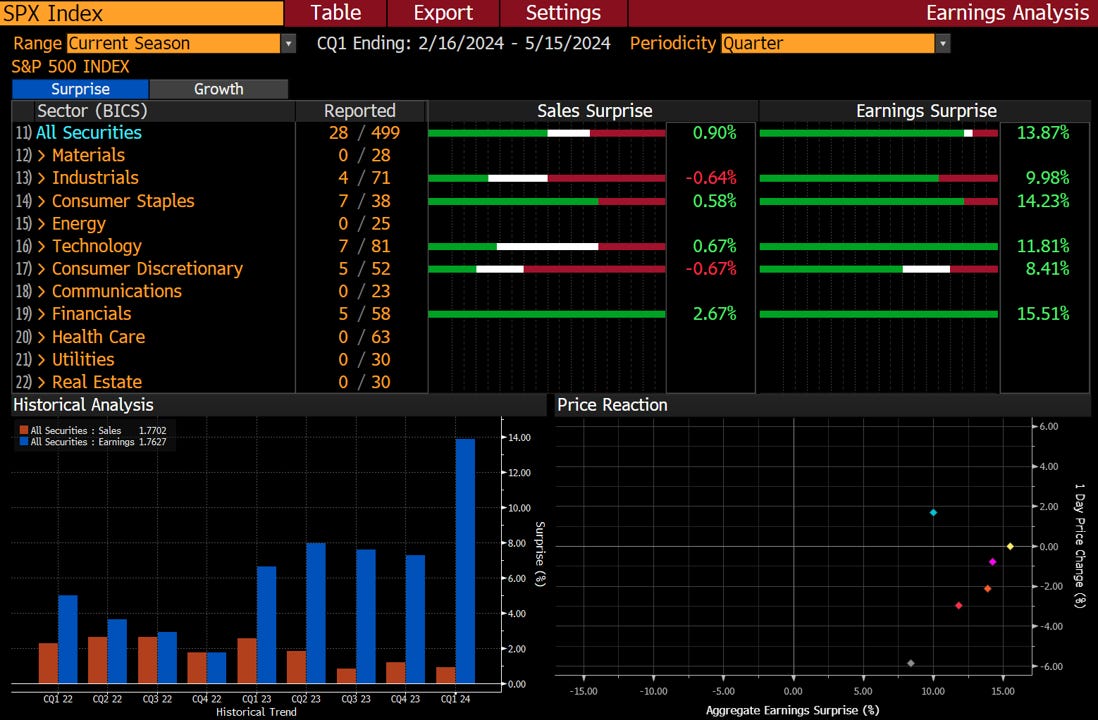The height and width of the screenshot is (720, 1098).
Task: Select the All Securities row
Action: pyautogui.click(x=88, y=132)
